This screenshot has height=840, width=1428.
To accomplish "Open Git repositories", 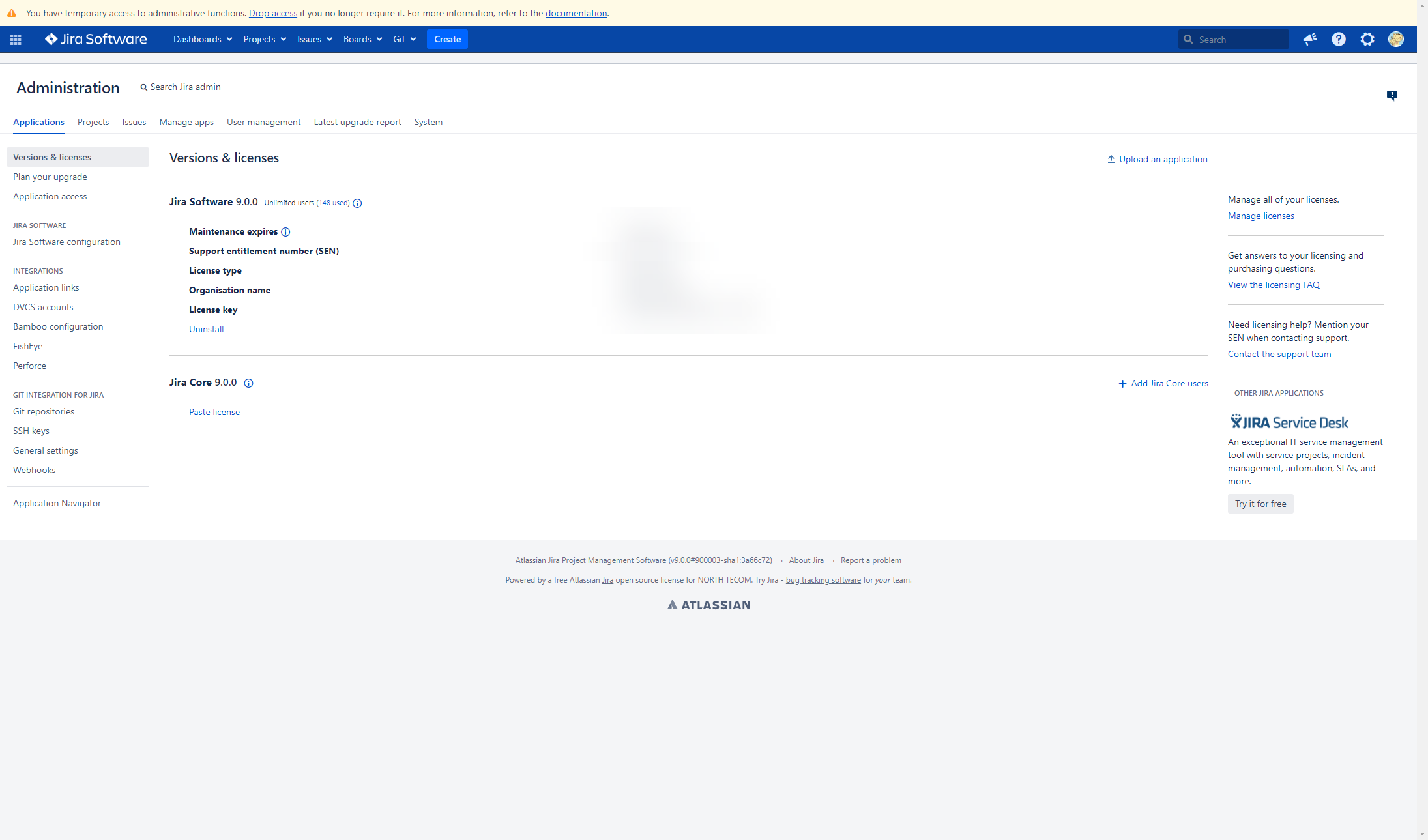I will point(44,411).
